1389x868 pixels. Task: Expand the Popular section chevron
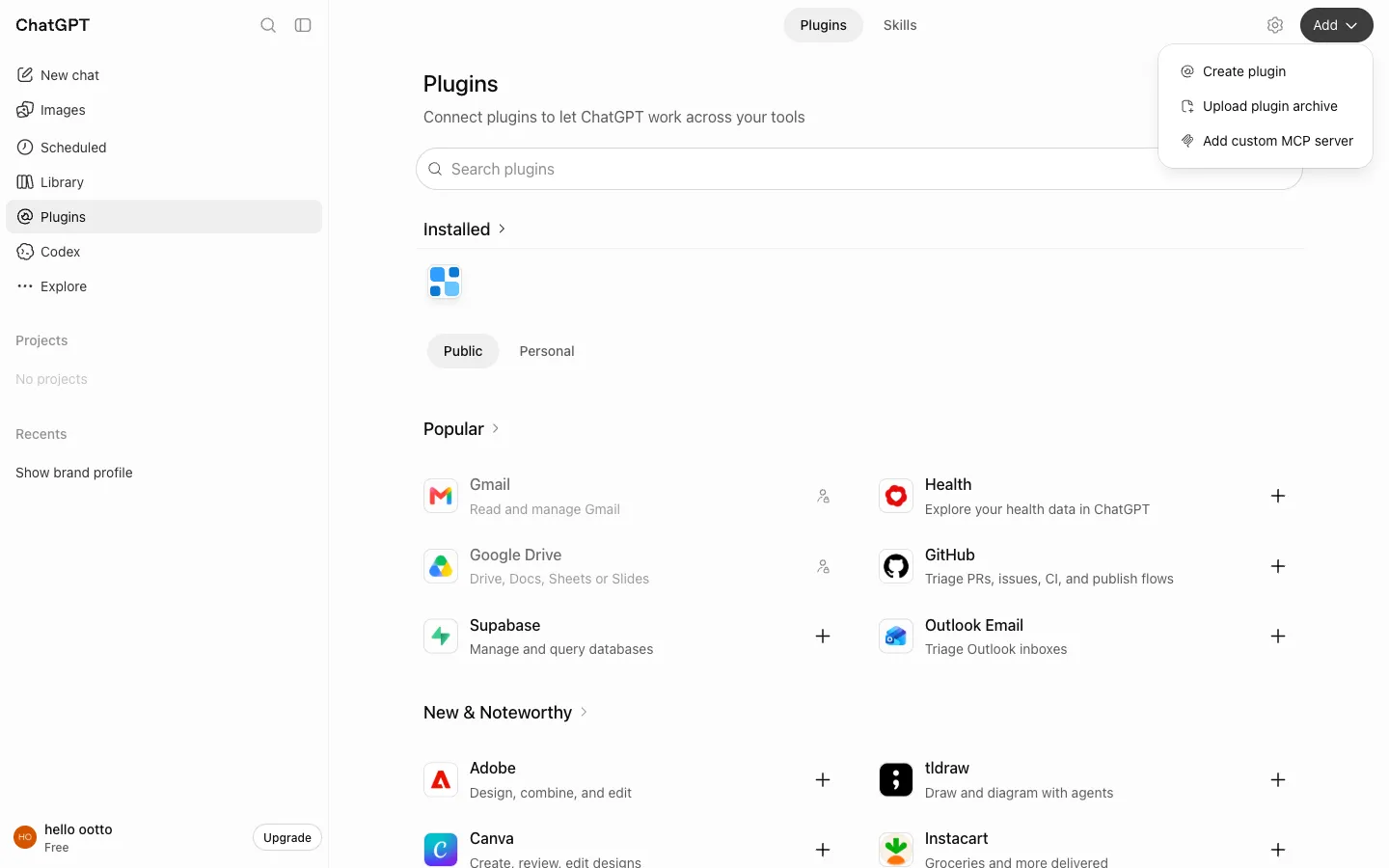tap(496, 428)
